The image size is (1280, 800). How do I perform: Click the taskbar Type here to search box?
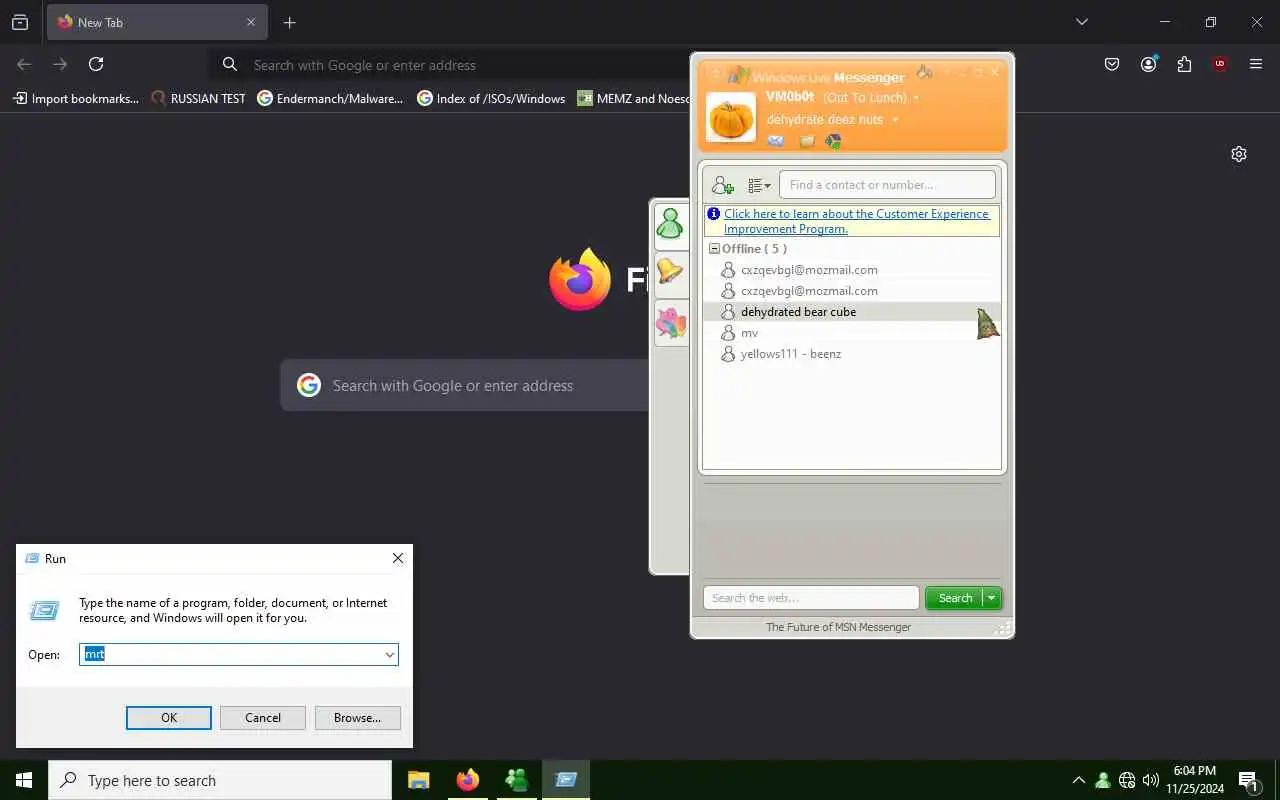tap(220, 780)
